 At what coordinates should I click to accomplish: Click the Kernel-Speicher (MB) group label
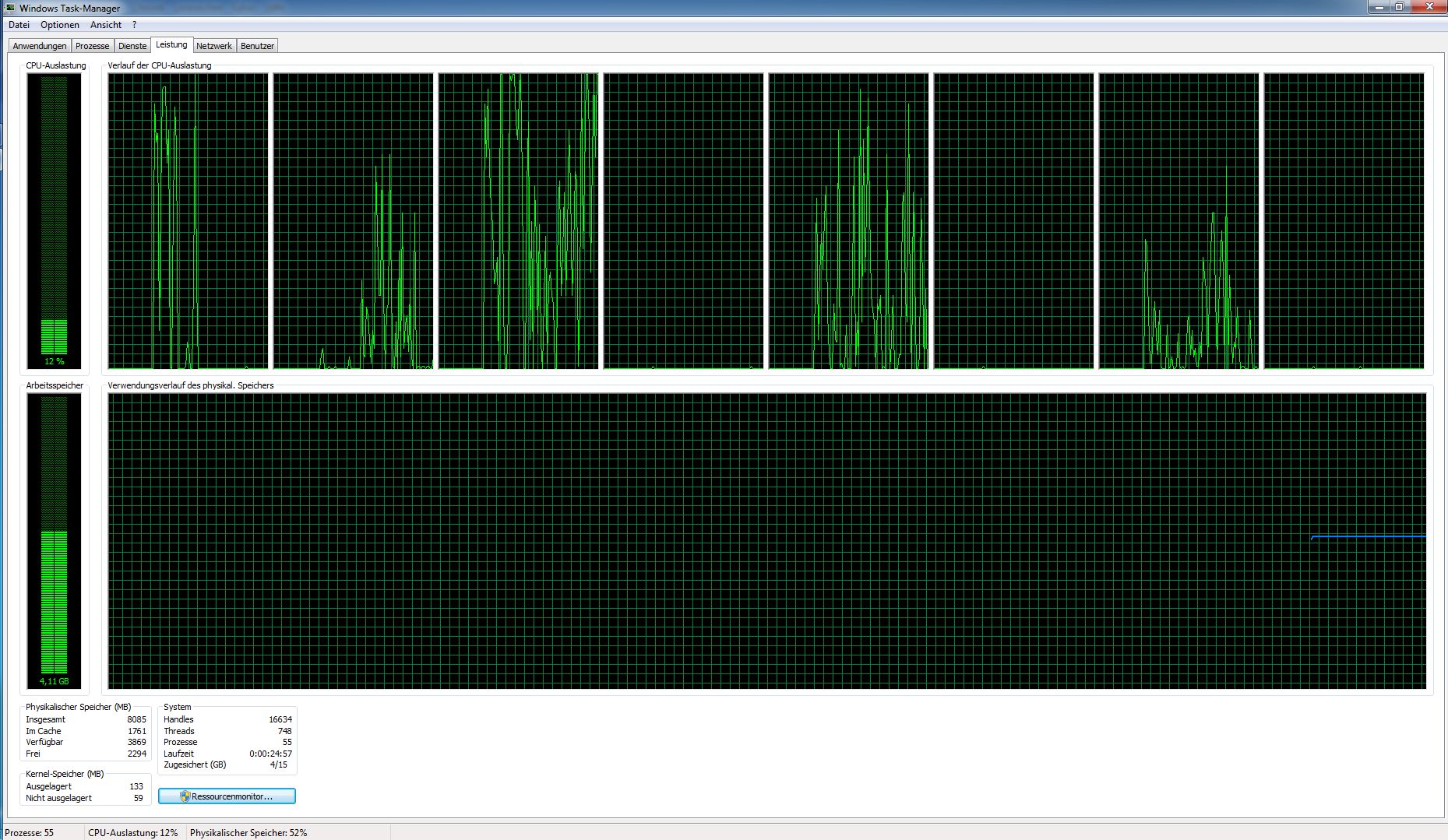pyautogui.click(x=65, y=774)
